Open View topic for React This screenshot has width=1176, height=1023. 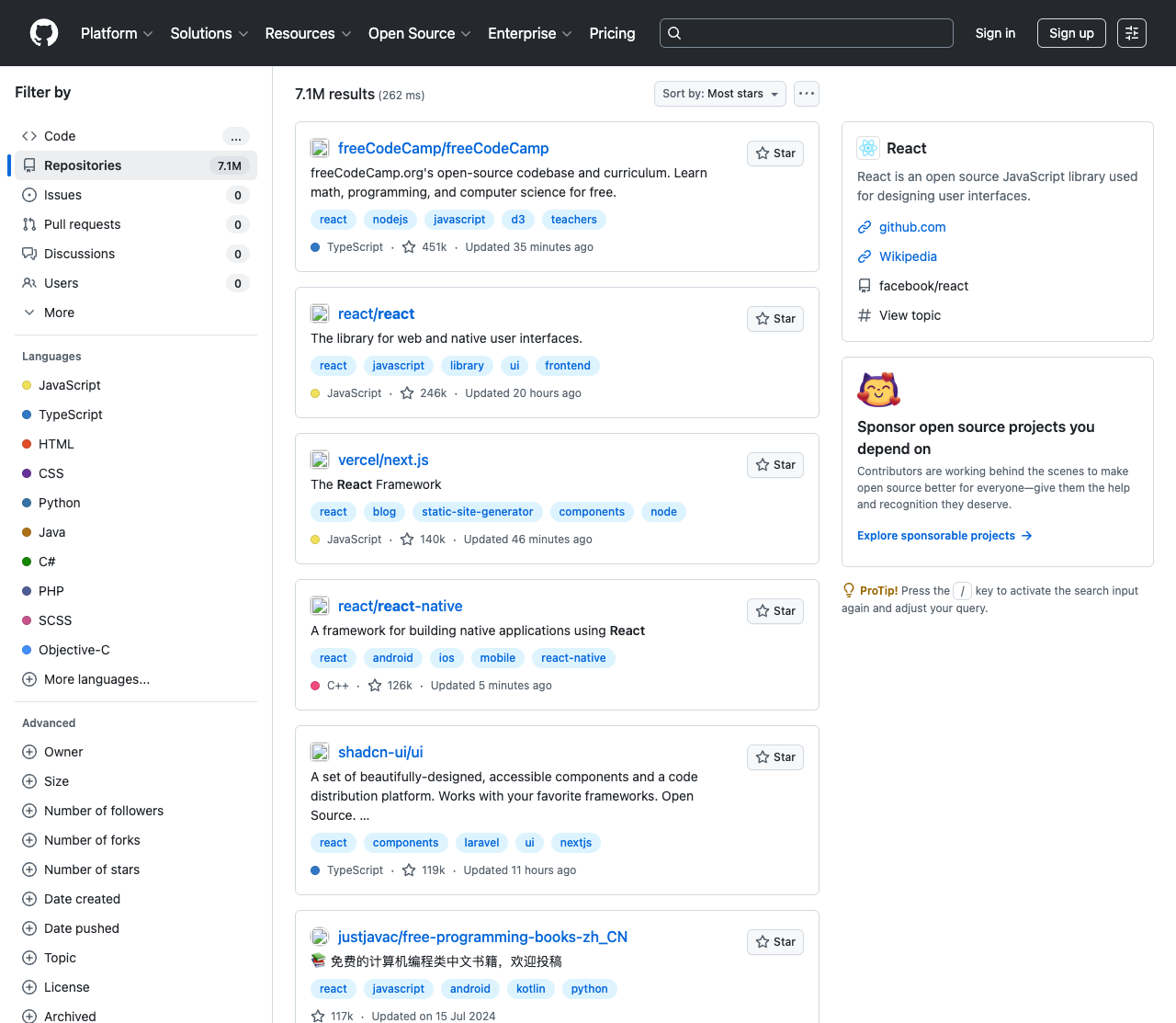(910, 315)
